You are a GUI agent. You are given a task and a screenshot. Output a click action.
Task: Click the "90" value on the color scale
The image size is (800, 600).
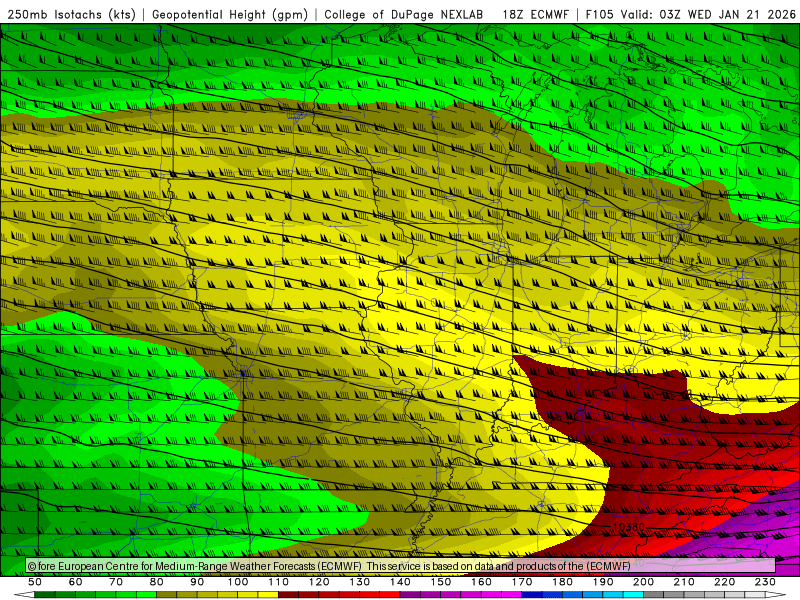point(197,582)
